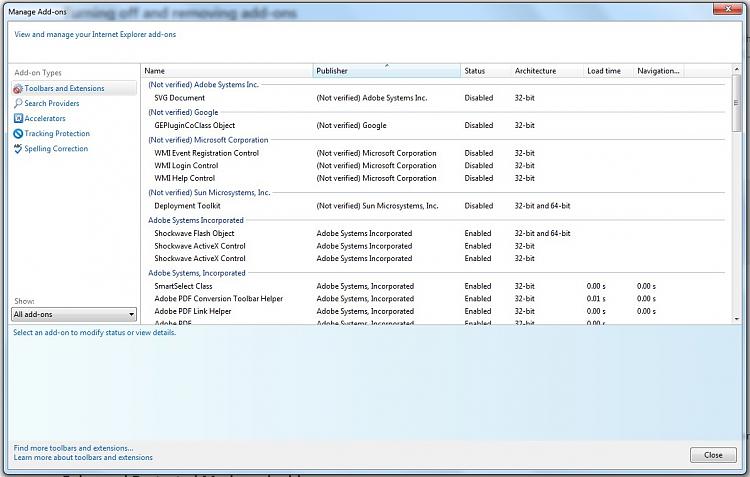Image resolution: width=750 pixels, height=477 pixels.
Task: Click the Close button
Action: 713,455
